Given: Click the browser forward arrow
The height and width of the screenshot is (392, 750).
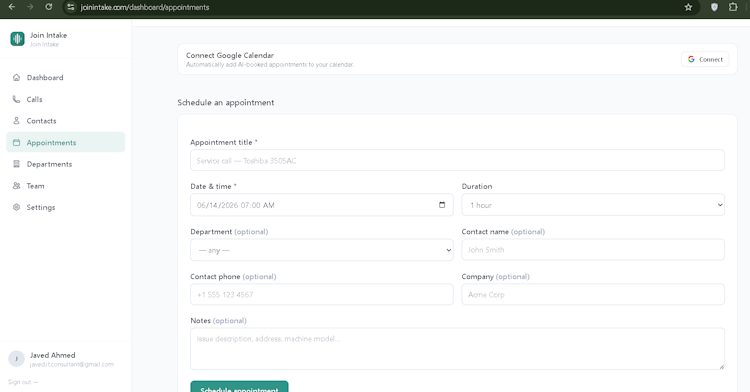Looking at the screenshot, I should coord(30,7).
